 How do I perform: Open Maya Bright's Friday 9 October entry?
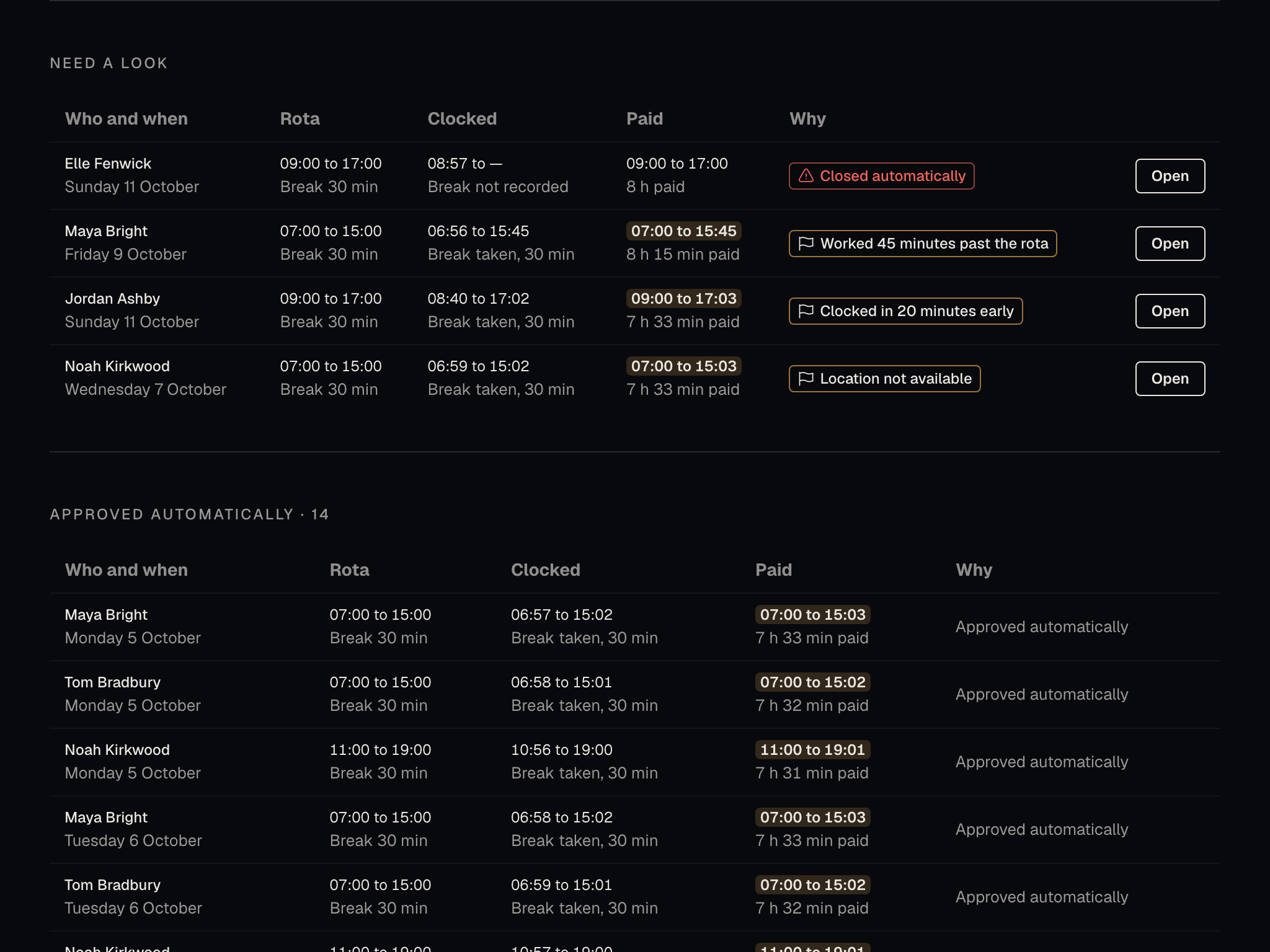tap(1170, 244)
